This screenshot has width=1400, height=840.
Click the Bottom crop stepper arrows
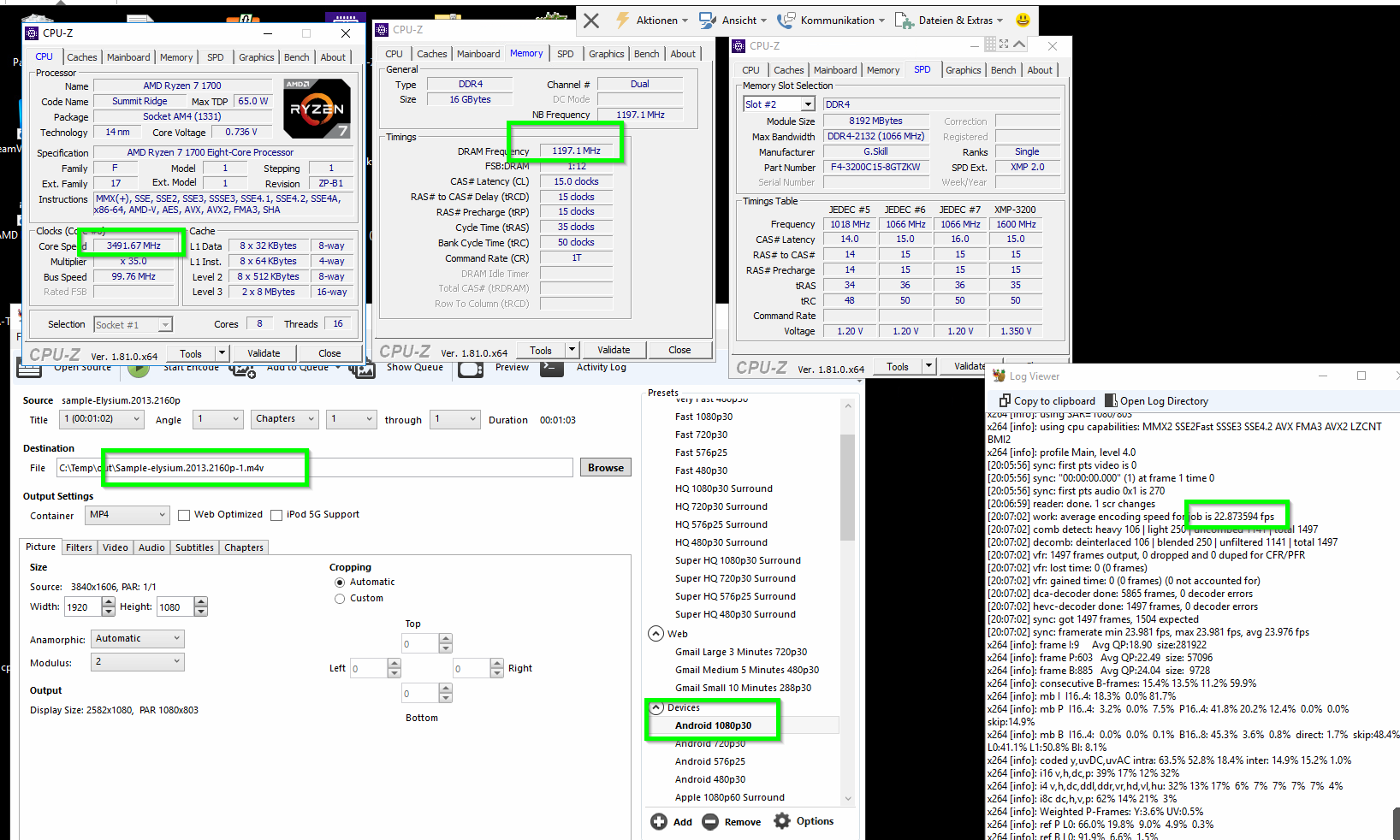(445, 693)
